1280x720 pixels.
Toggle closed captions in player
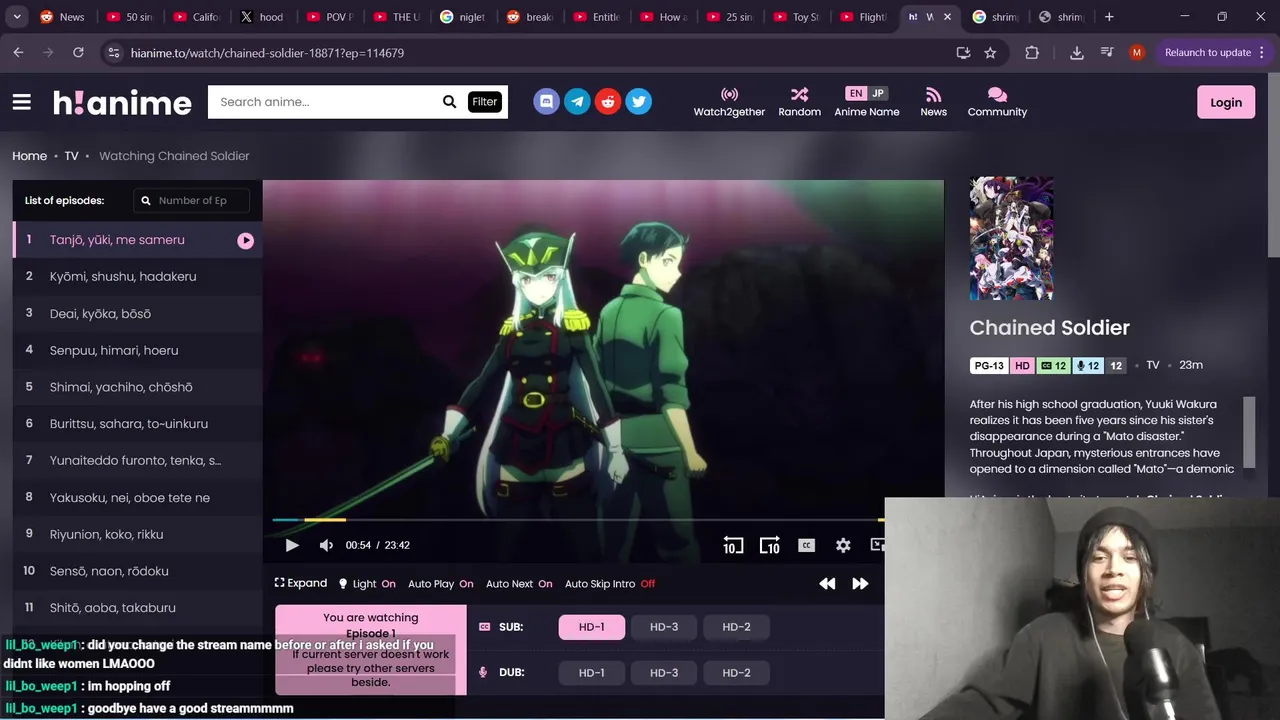[x=806, y=545]
